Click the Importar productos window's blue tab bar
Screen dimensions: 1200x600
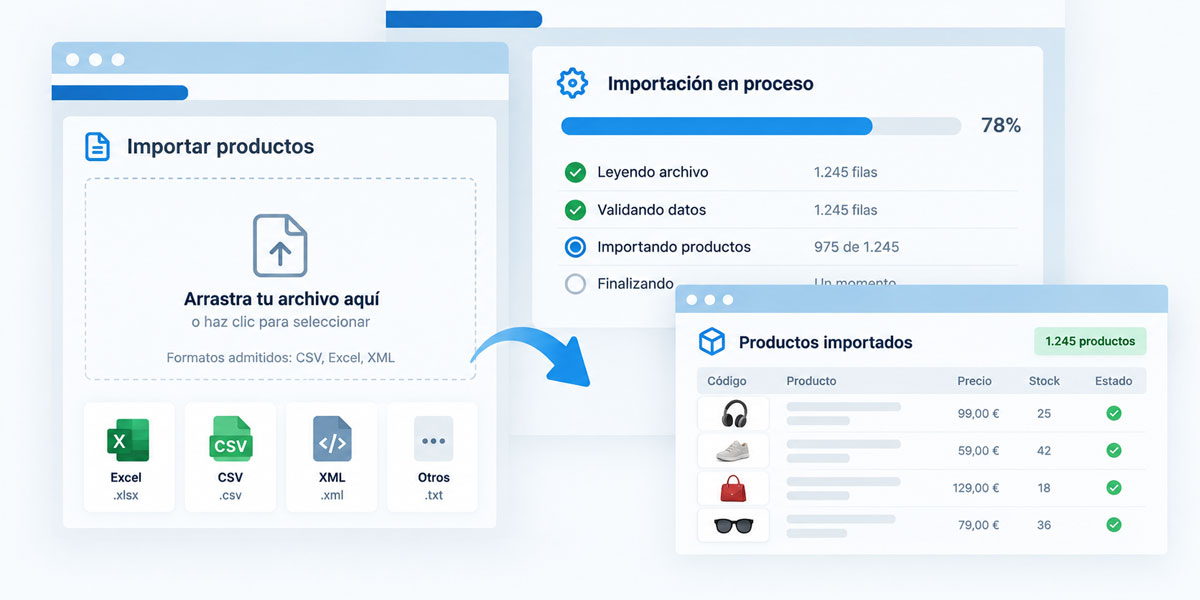pyautogui.click(x=120, y=93)
